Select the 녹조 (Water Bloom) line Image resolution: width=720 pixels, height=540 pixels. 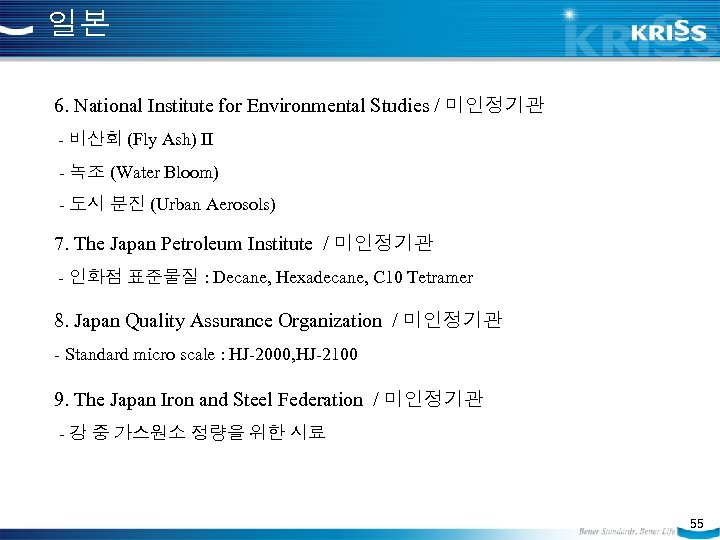click(139, 172)
